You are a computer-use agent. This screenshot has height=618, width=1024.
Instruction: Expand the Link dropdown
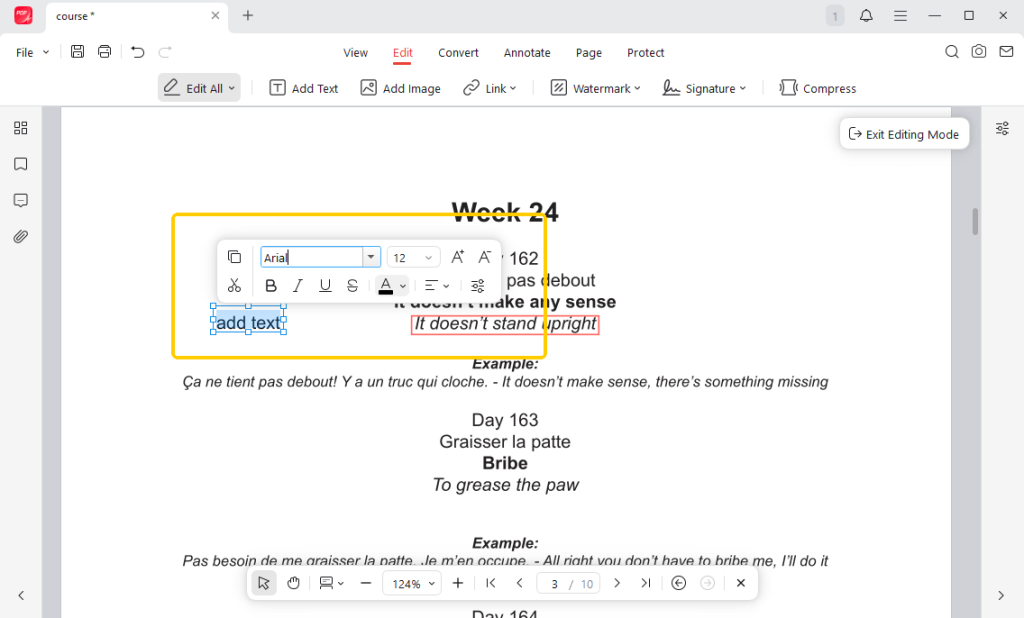pos(513,88)
